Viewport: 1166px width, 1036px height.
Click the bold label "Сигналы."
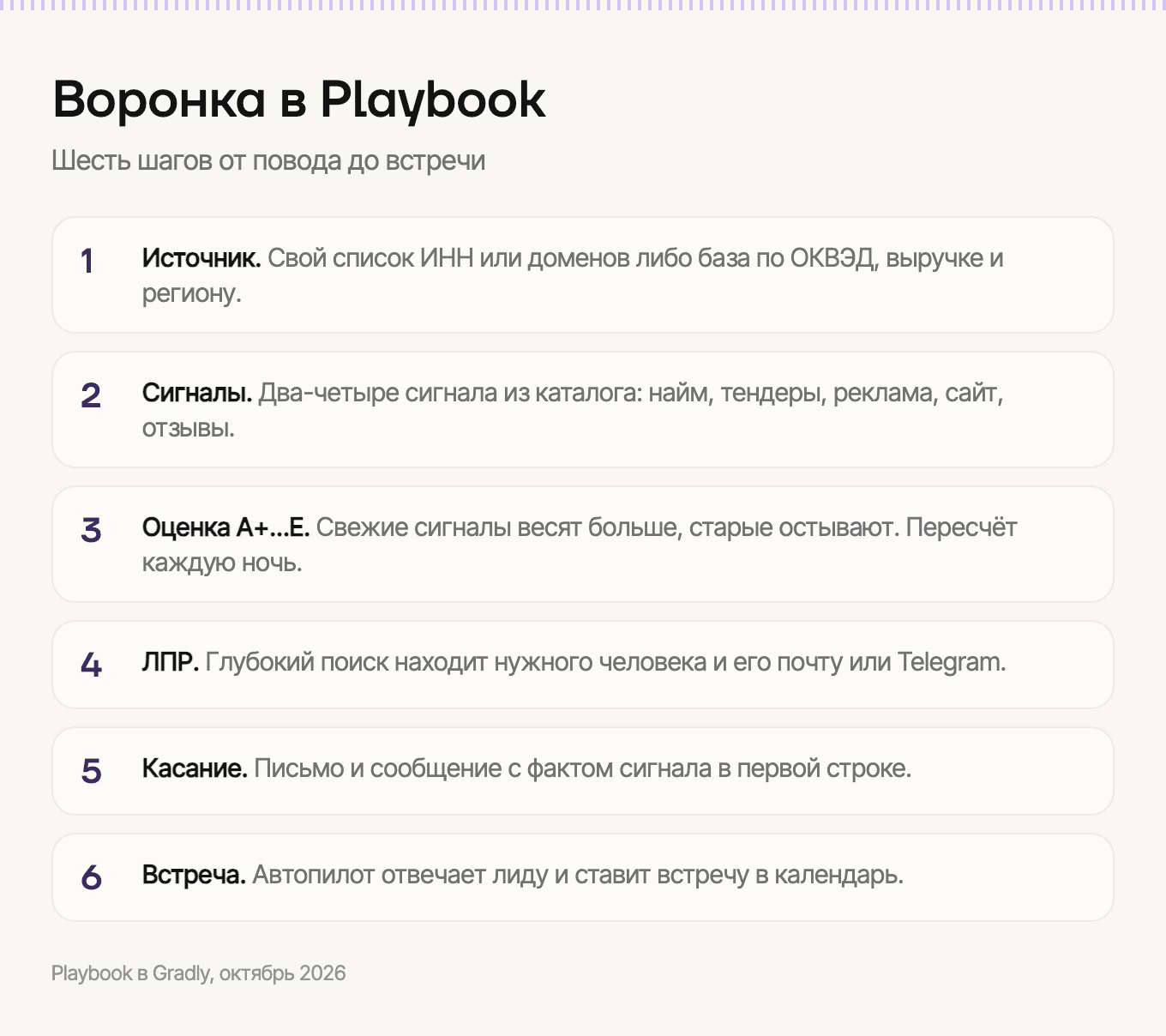197,393
